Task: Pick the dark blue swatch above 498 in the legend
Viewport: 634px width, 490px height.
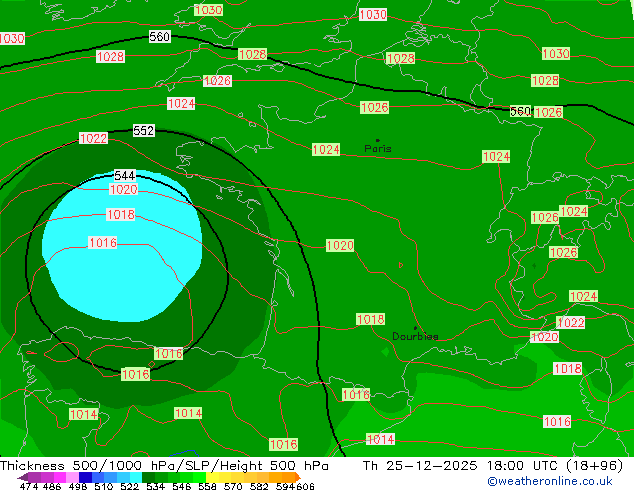Action: [85, 477]
